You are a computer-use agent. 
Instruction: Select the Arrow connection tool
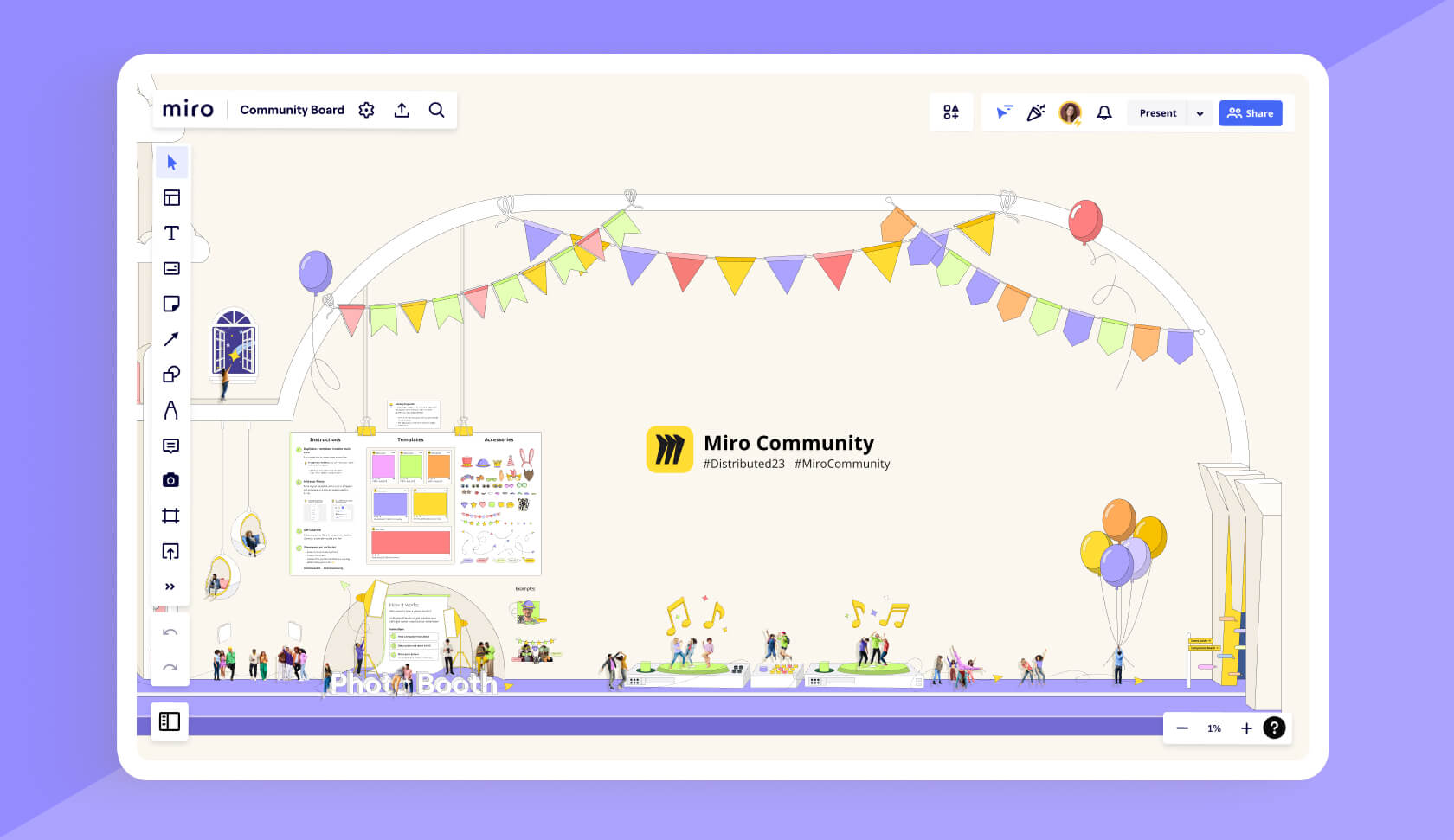coord(171,339)
